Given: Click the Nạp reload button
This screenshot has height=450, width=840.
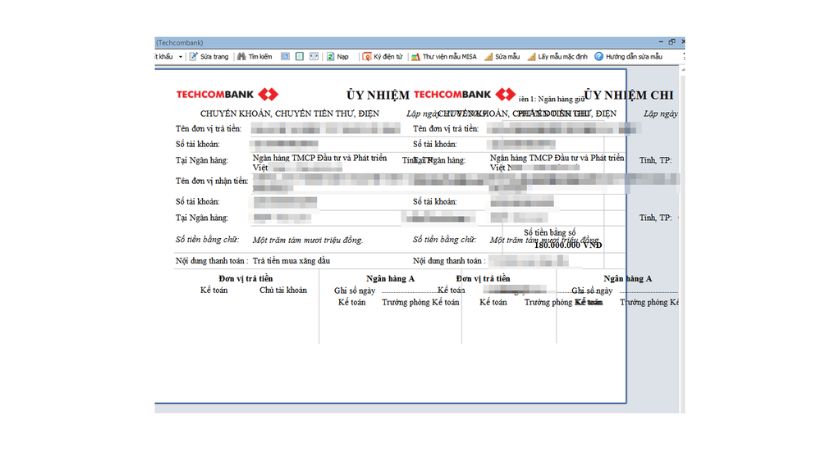Looking at the screenshot, I should tap(338, 56).
